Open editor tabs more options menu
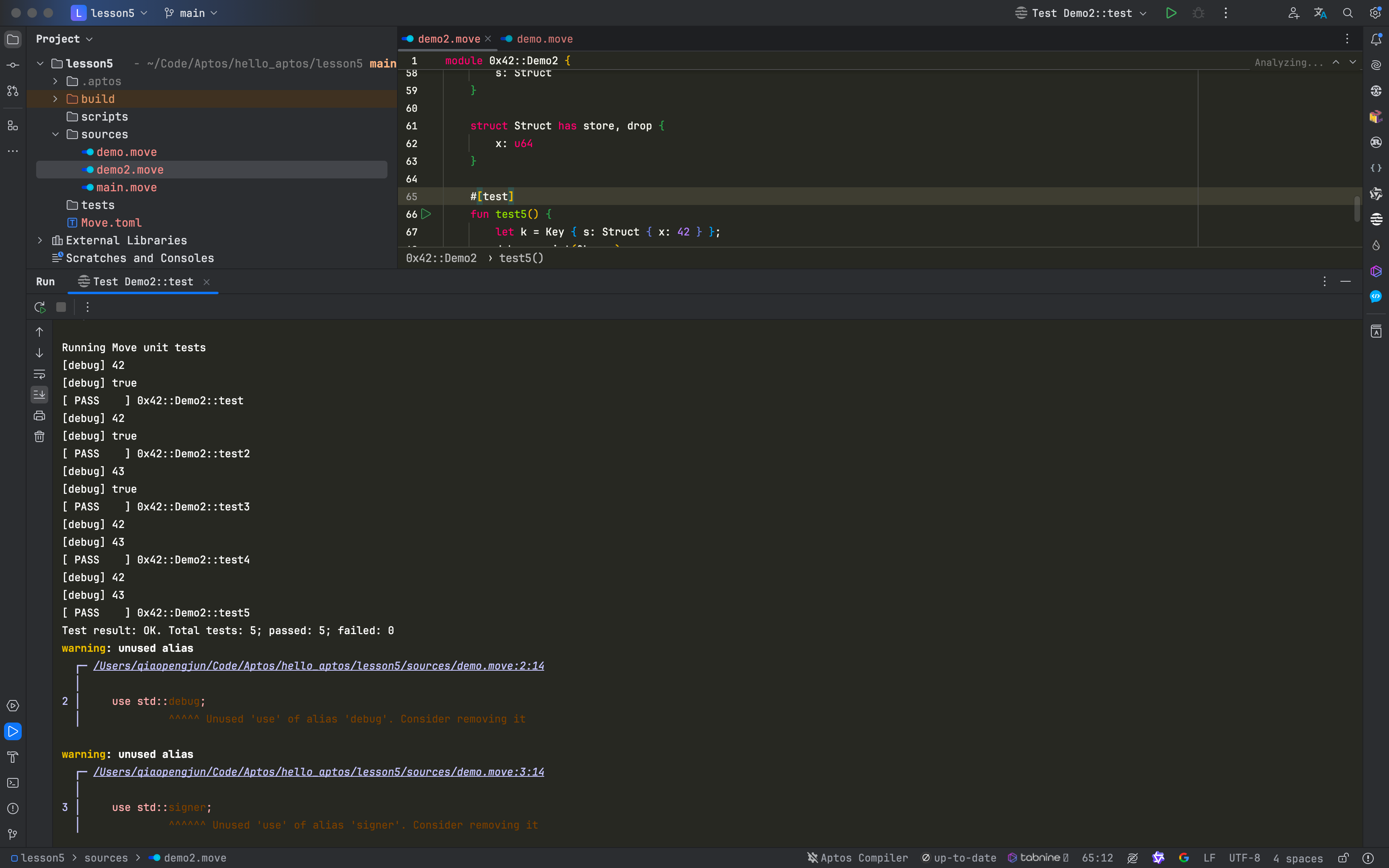The image size is (1389, 868). 1347,39
